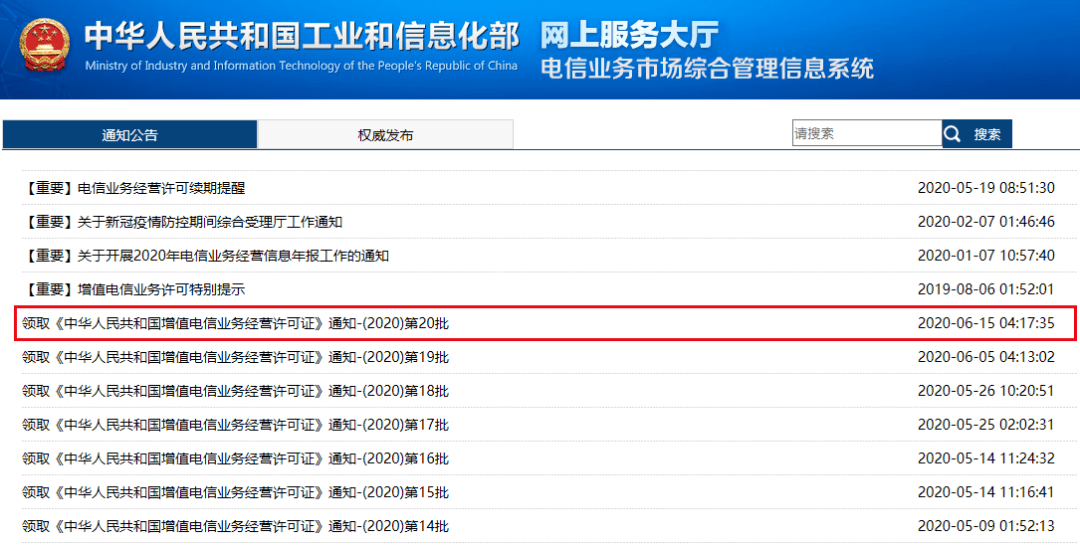Image resolution: width=1080 pixels, height=546 pixels.
Task: Open the (2020)第20批 license notice
Action: click(236, 323)
